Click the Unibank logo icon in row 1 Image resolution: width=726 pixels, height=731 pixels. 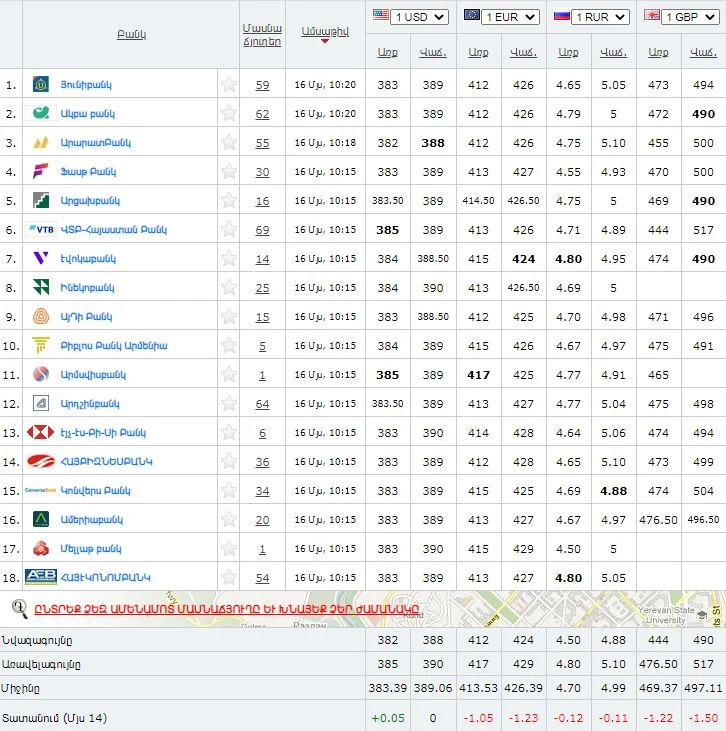[x=41, y=84]
